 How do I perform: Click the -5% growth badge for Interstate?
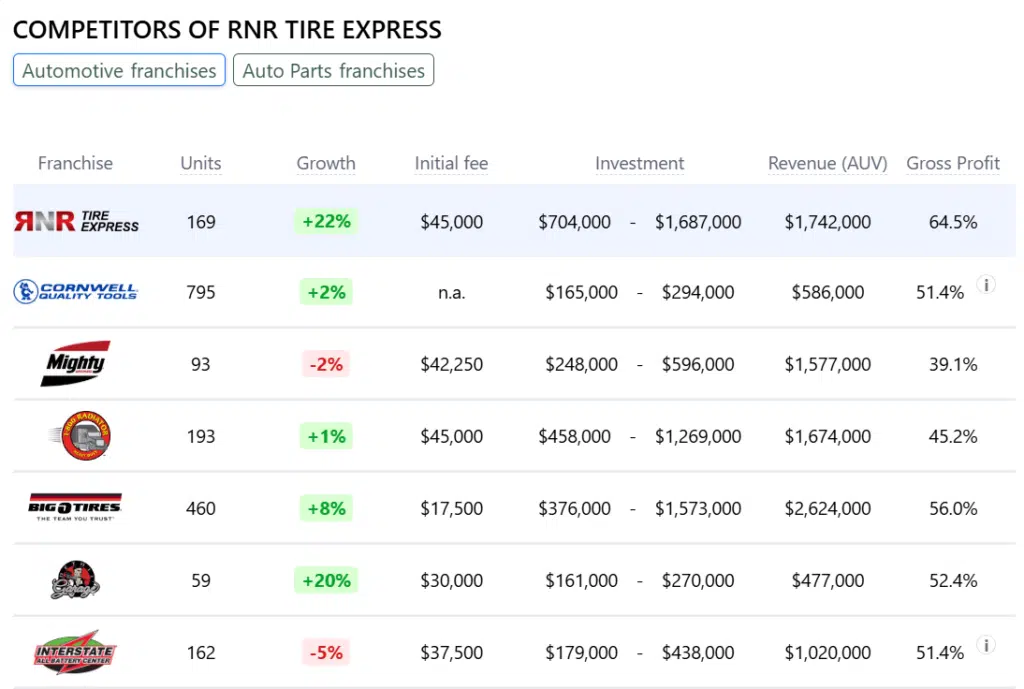tap(326, 653)
